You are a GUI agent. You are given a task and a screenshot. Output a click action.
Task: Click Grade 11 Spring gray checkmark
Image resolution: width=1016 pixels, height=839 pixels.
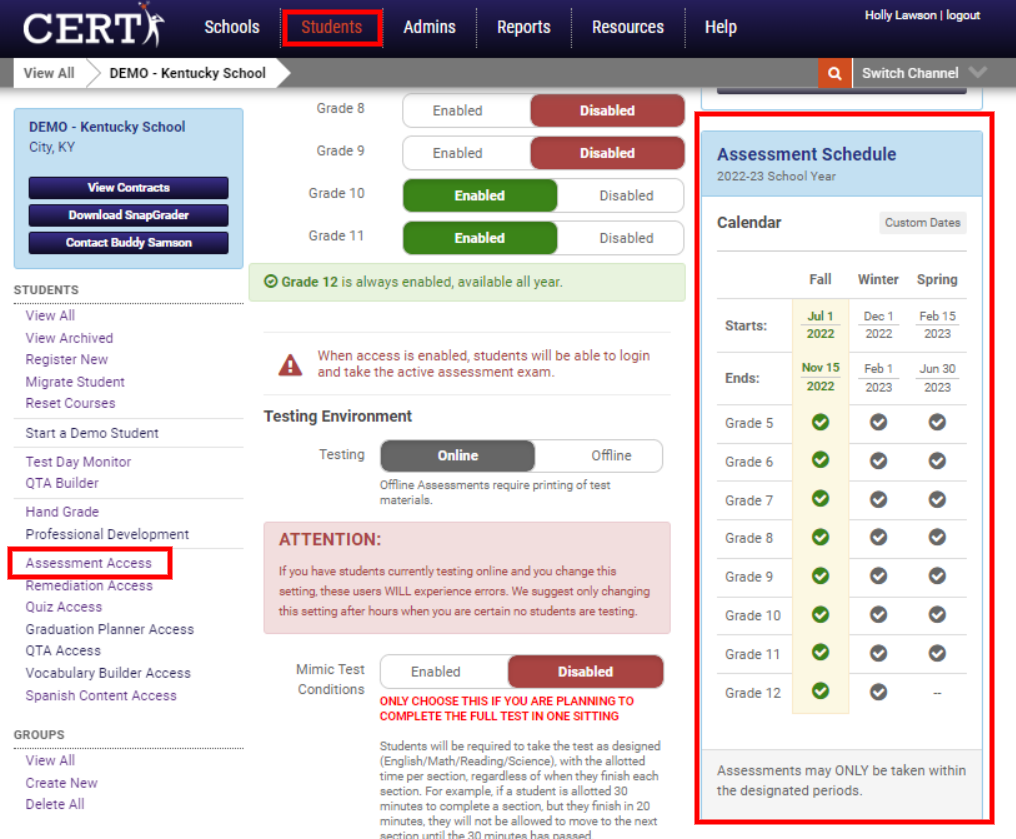937,653
